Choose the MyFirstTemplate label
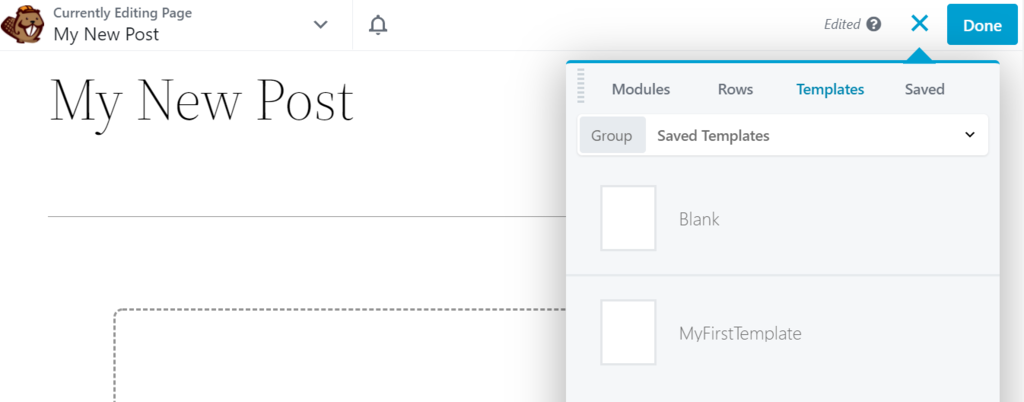 740,333
